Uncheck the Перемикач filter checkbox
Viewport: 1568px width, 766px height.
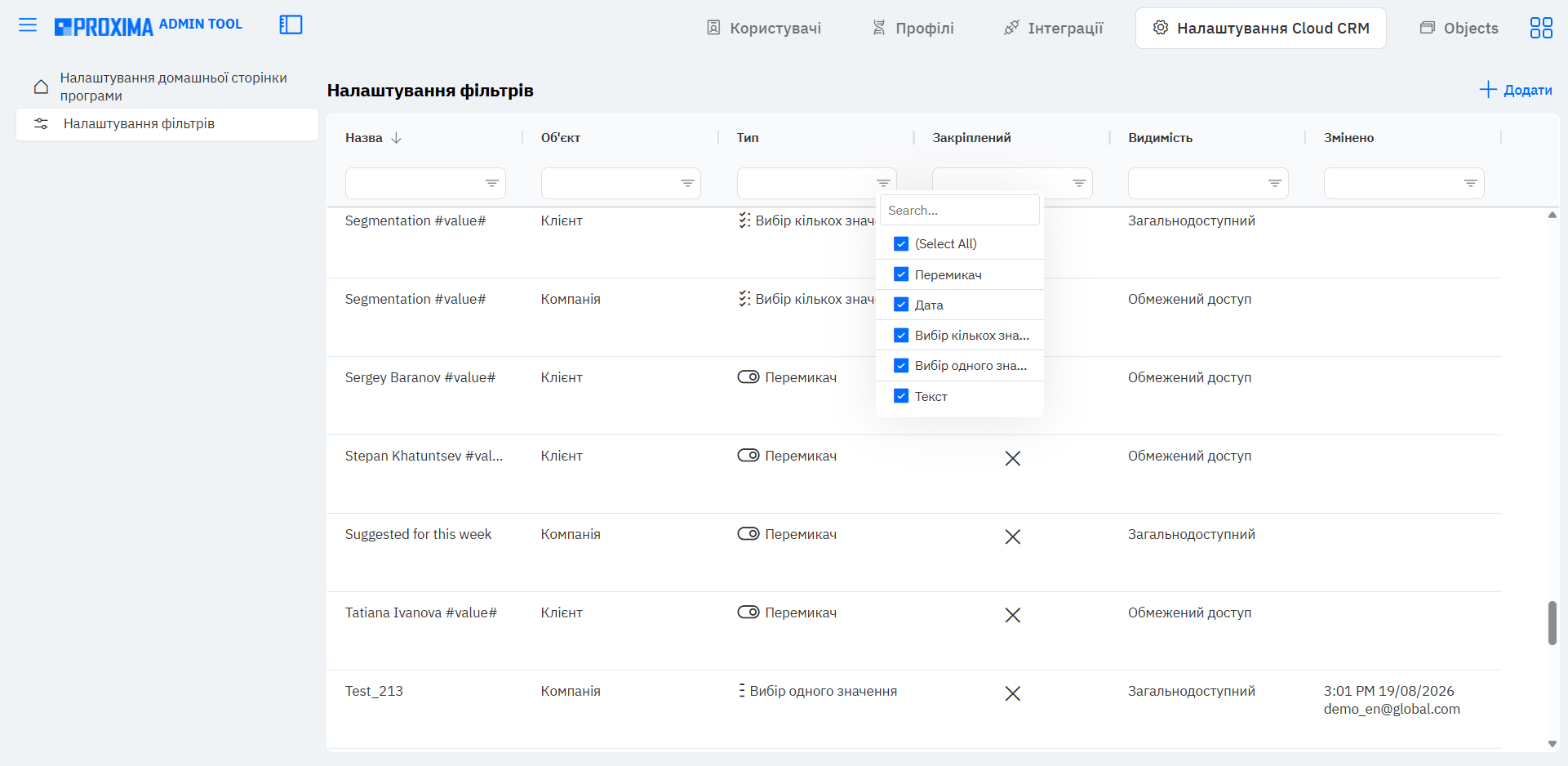(901, 274)
